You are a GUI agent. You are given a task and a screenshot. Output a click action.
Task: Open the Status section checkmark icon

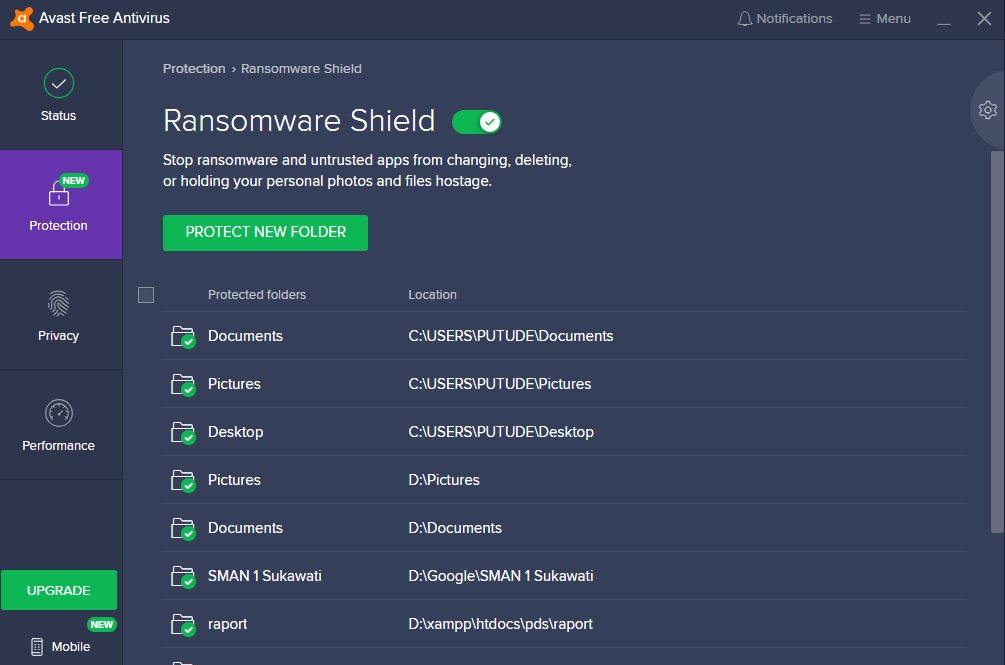(58, 83)
